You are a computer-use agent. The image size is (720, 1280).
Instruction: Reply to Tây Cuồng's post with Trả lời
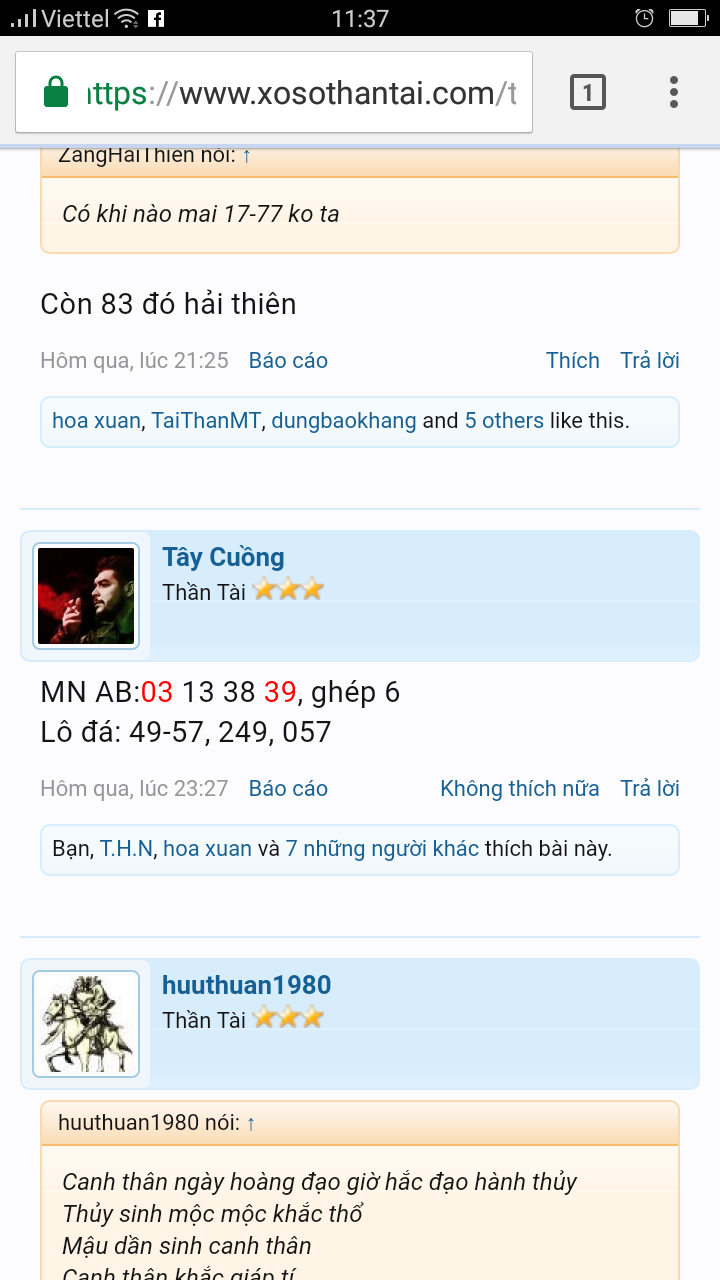click(x=650, y=789)
